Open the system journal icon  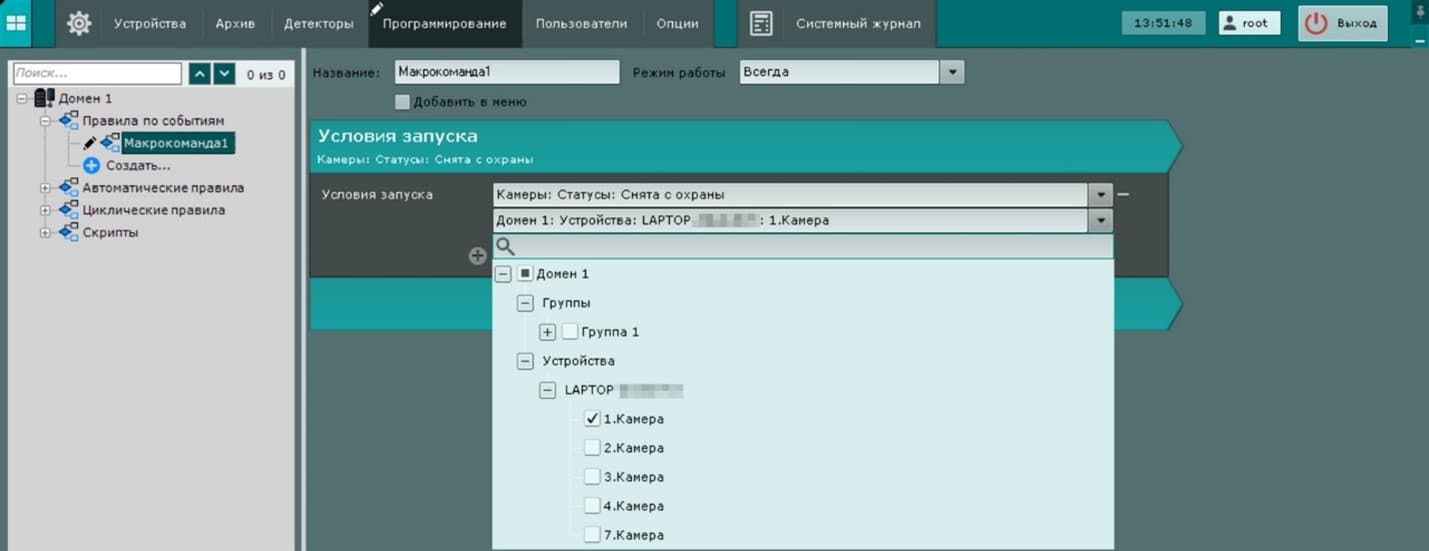[761, 23]
